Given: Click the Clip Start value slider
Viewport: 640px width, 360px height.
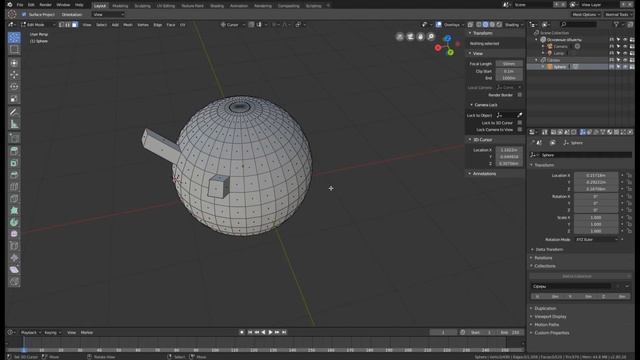Looking at the screenshot, I should (509, 71).
